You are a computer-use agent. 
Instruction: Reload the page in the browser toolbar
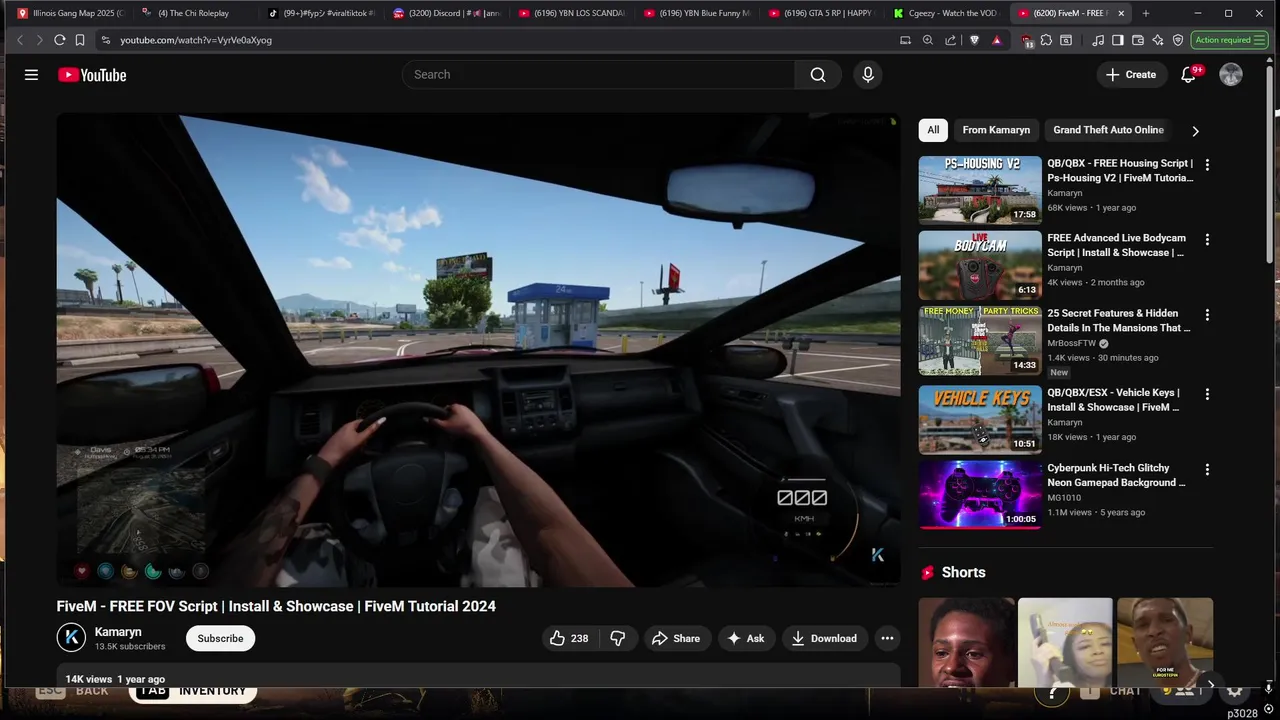[59, 40]
